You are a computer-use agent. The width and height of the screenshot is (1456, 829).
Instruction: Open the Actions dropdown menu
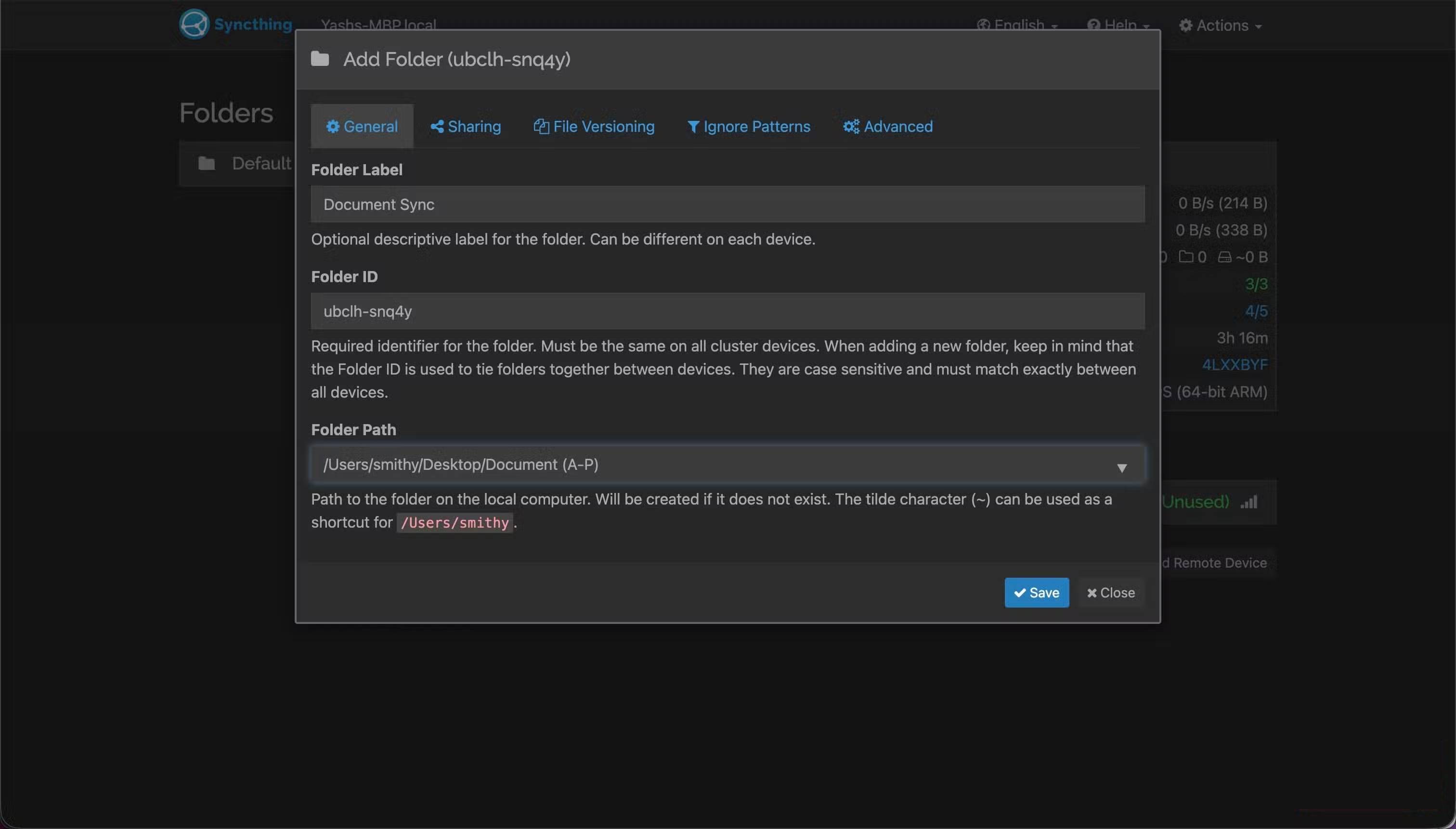coord(1221,25)
